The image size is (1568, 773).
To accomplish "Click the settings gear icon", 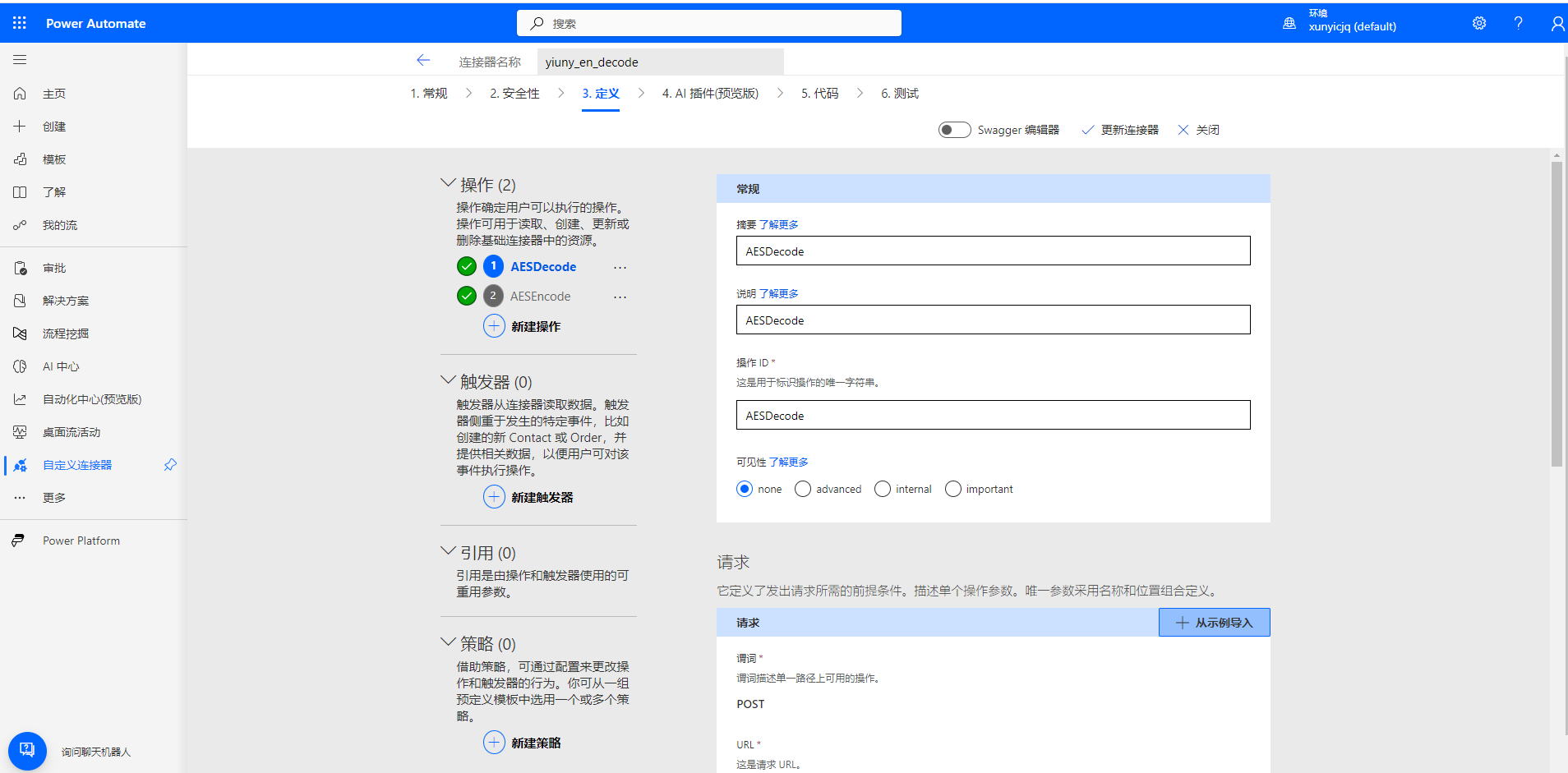I will point(1478,23).
